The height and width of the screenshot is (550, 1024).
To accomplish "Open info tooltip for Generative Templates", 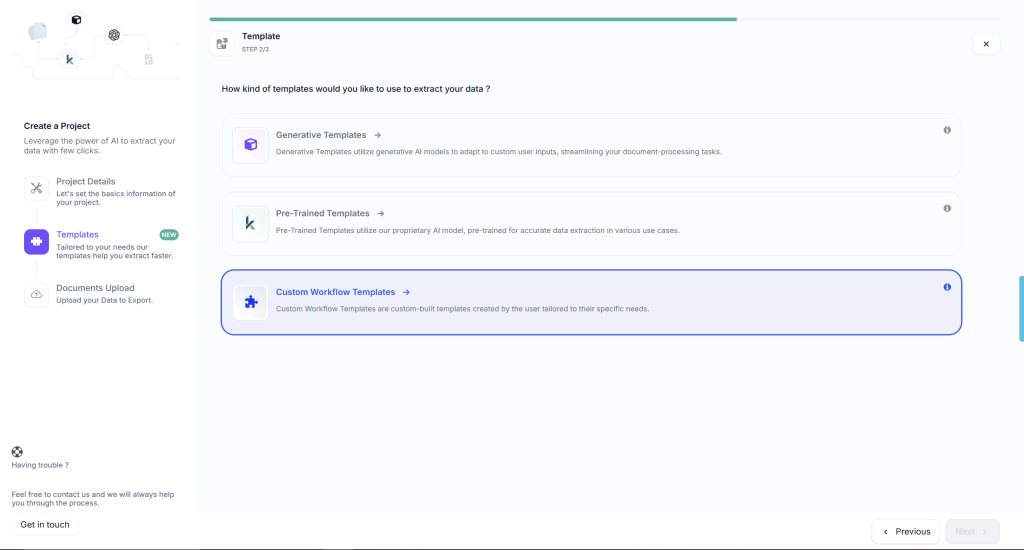I will (947, 130).
